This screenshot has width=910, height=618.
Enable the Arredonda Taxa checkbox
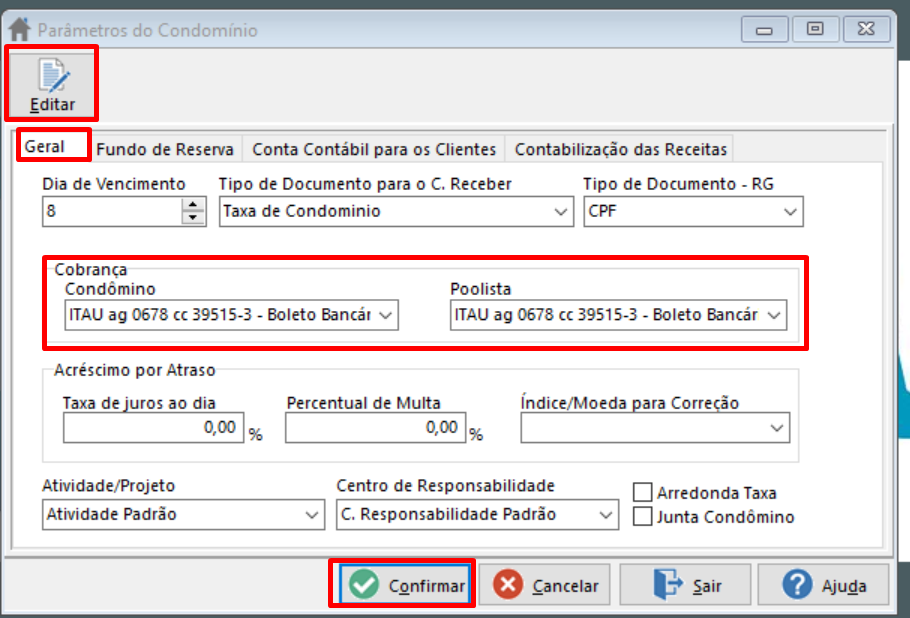click(642, 492)
